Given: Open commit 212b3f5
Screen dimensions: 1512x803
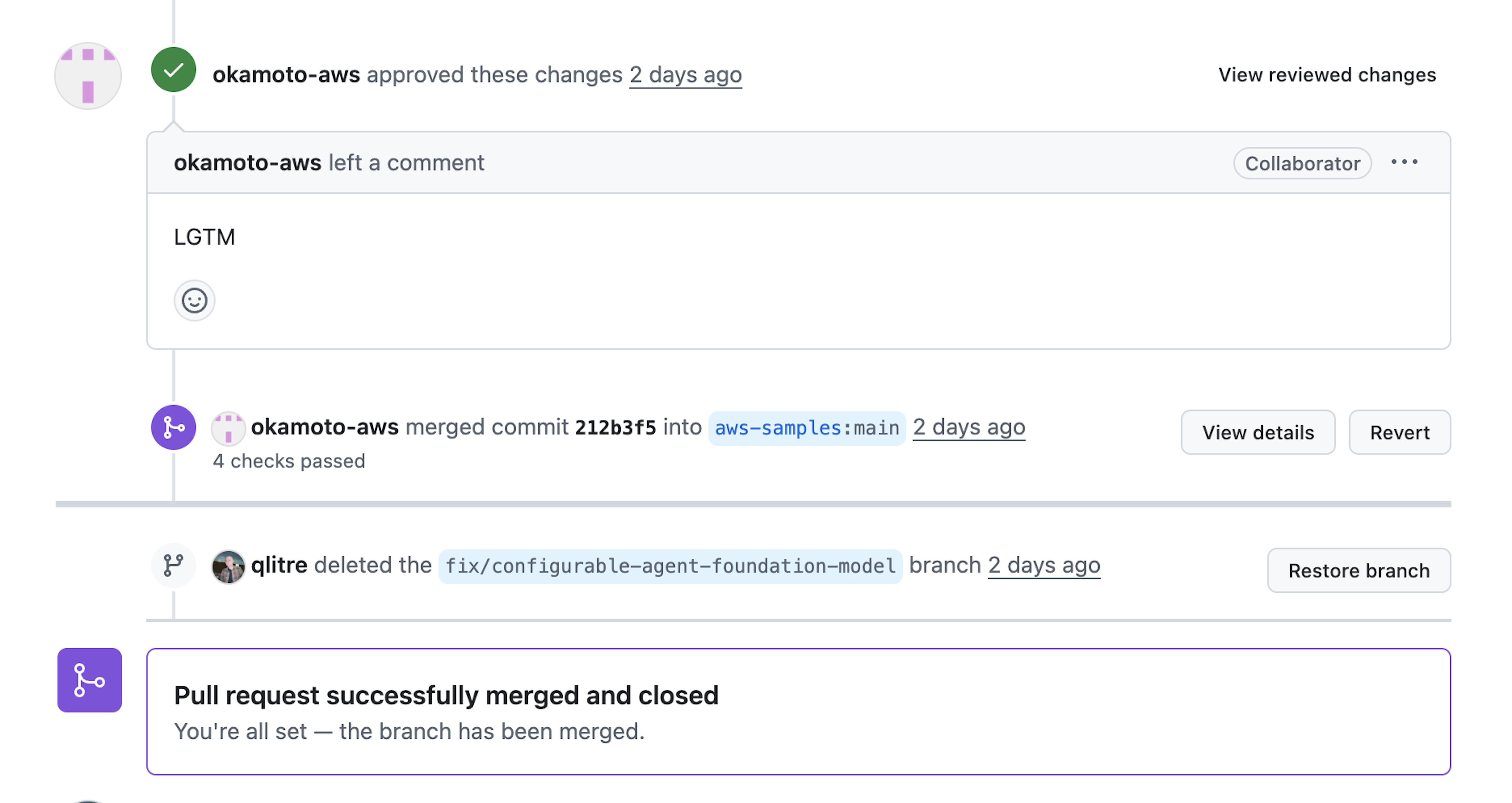Looking at the screenshot, I should click(x=615, y=427).
